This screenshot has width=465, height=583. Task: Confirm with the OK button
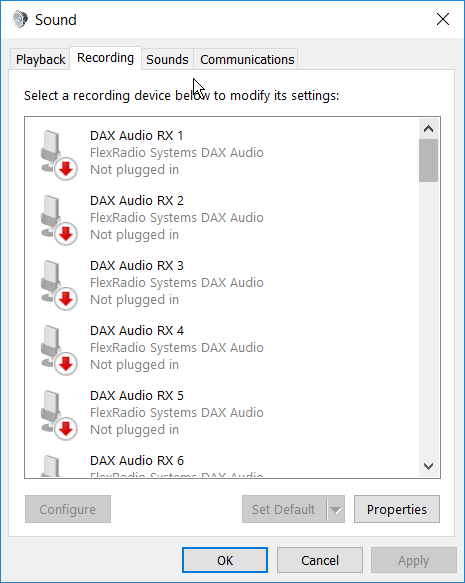pos(225,560)
